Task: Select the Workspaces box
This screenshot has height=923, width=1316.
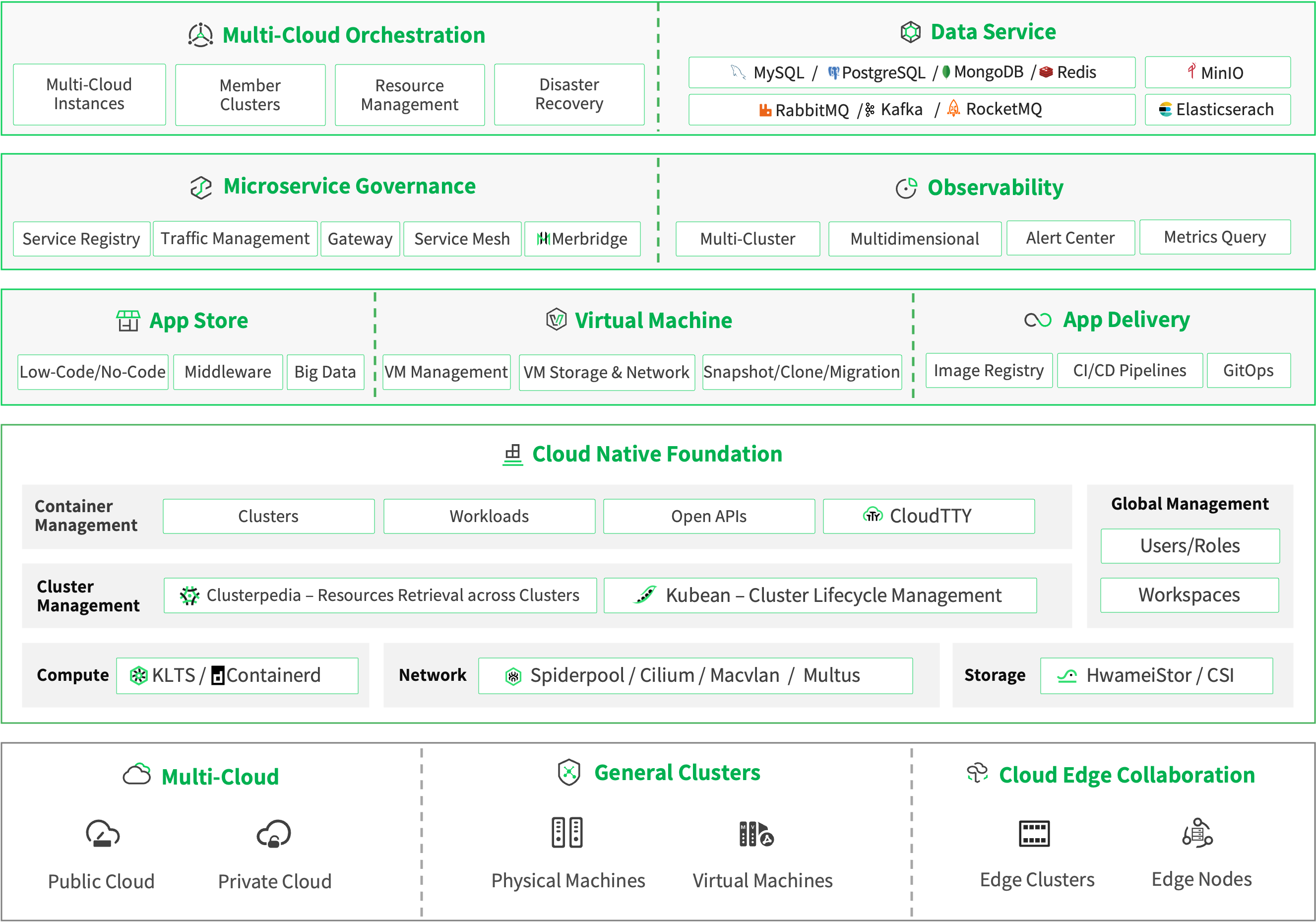Action: coord(1190,595)
